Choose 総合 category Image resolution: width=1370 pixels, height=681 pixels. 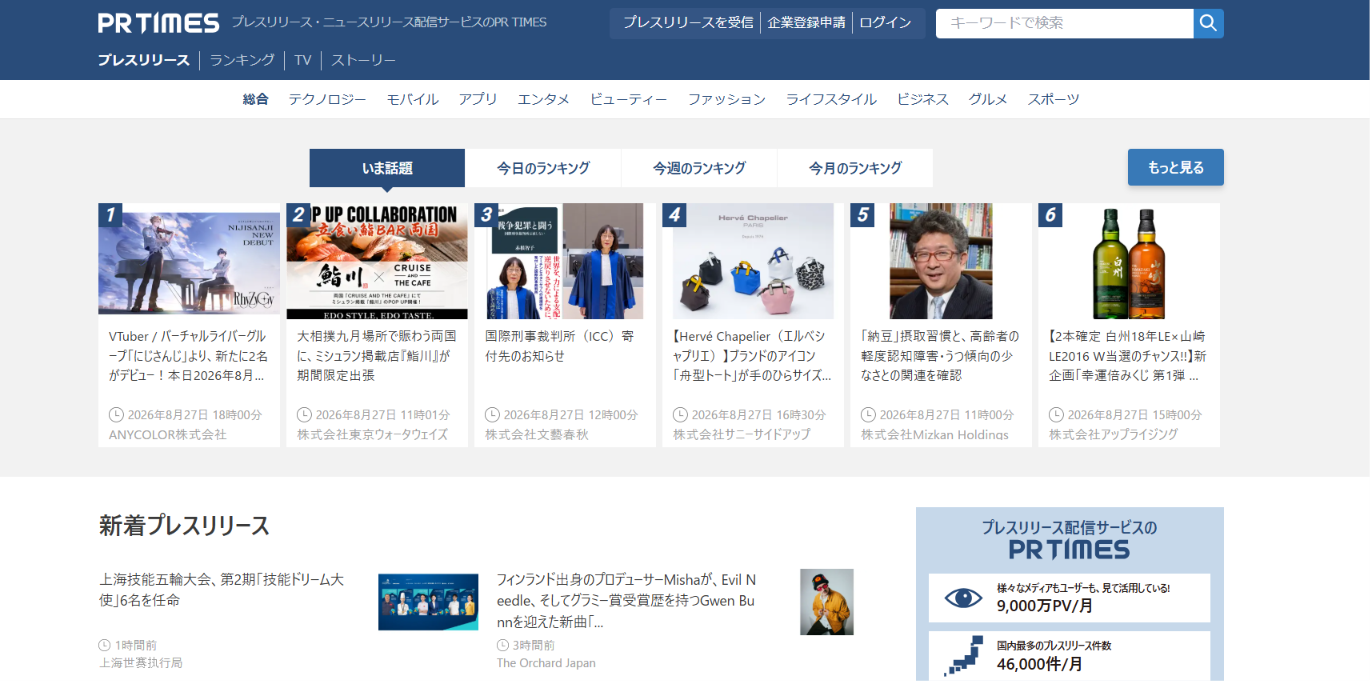(x=256, y=99)
